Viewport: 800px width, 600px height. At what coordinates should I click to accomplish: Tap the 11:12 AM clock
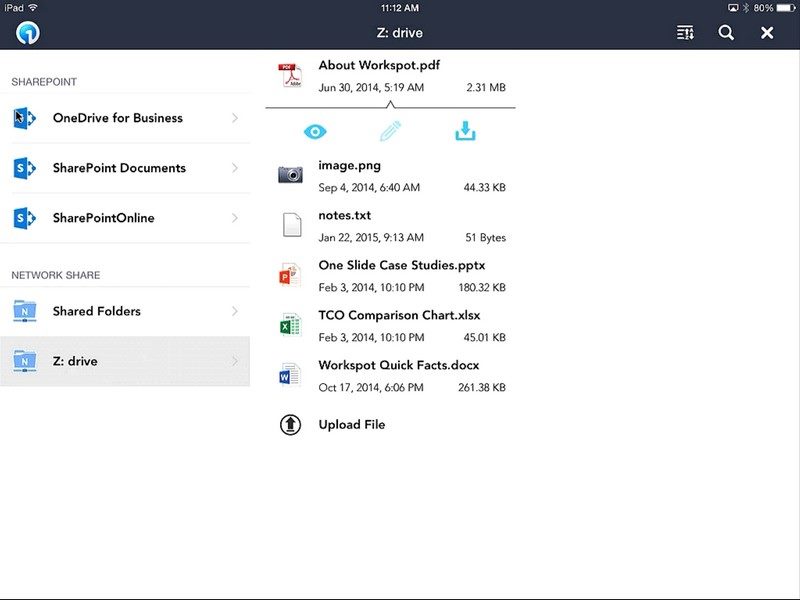point(399,8)
